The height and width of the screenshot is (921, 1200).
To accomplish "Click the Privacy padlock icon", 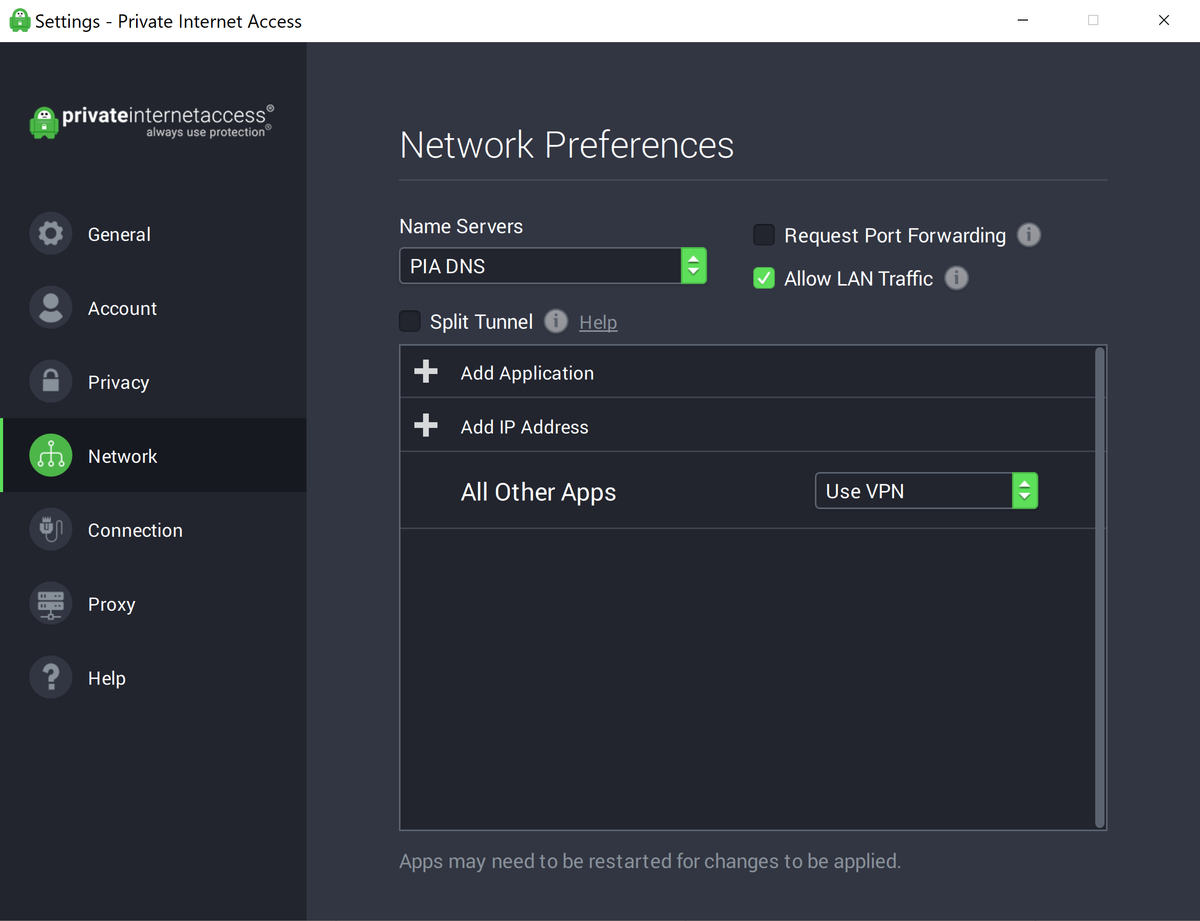I will pos(50,382).
